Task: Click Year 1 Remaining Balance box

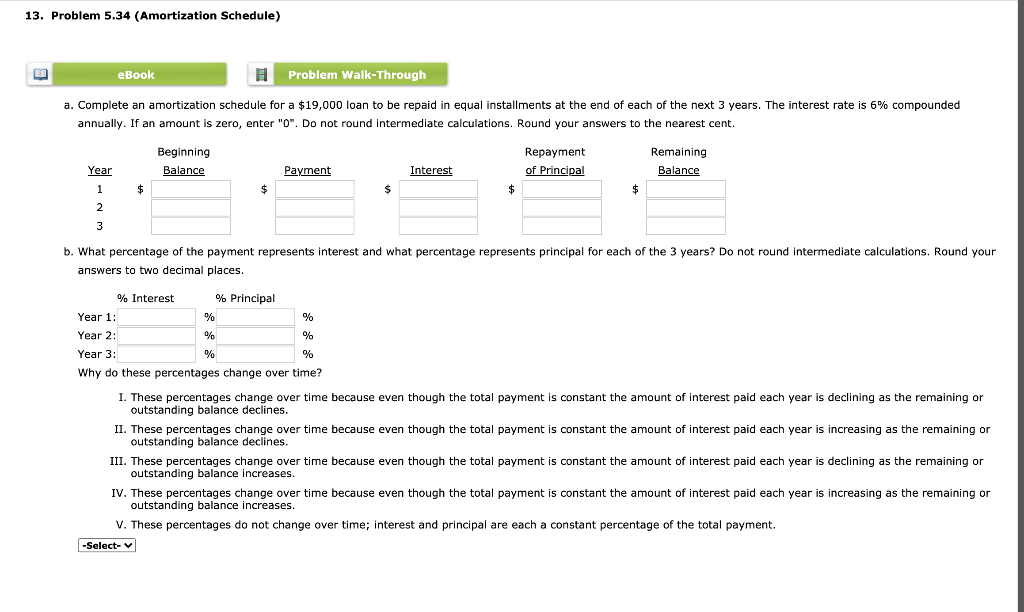Action: point(685,188)
